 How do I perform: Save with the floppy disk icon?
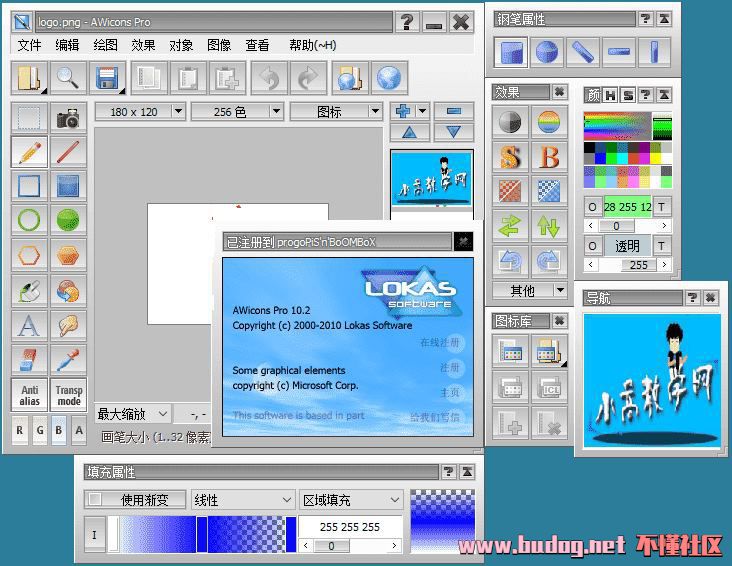click(107, 78)
